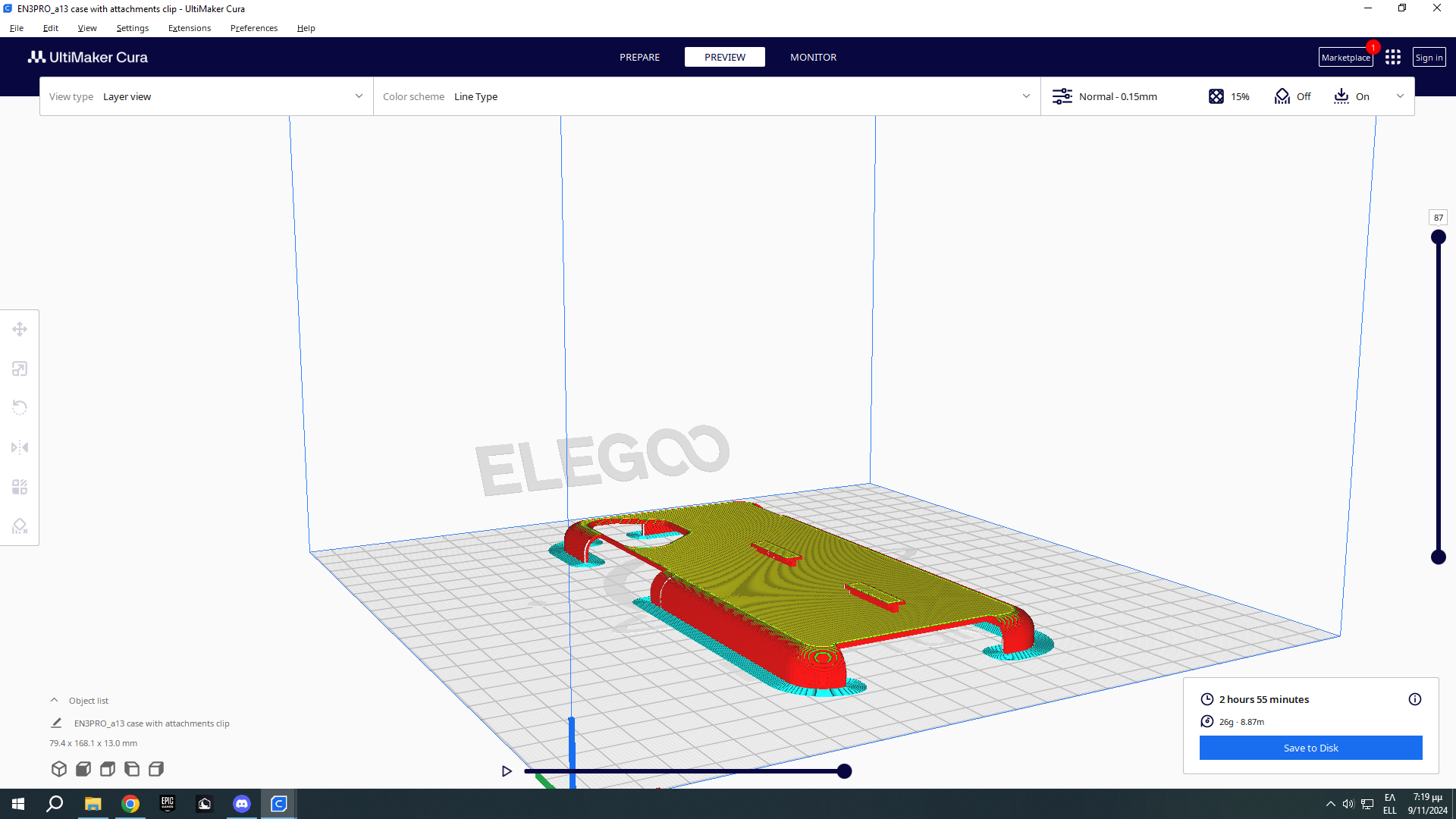Screen dimensions: 1456x819
Task: Switch to top view camera icon
Action: (x=108, y=769)
